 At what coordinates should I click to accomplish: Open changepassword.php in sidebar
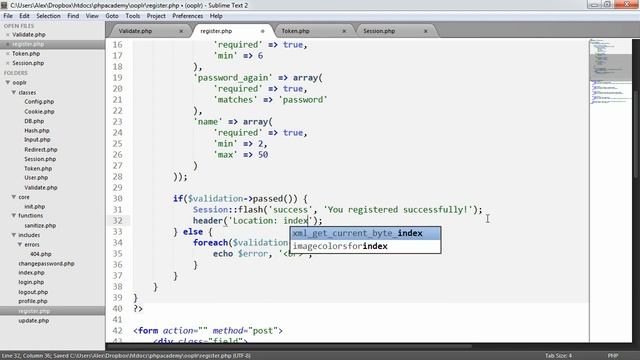tap(47, 264)
